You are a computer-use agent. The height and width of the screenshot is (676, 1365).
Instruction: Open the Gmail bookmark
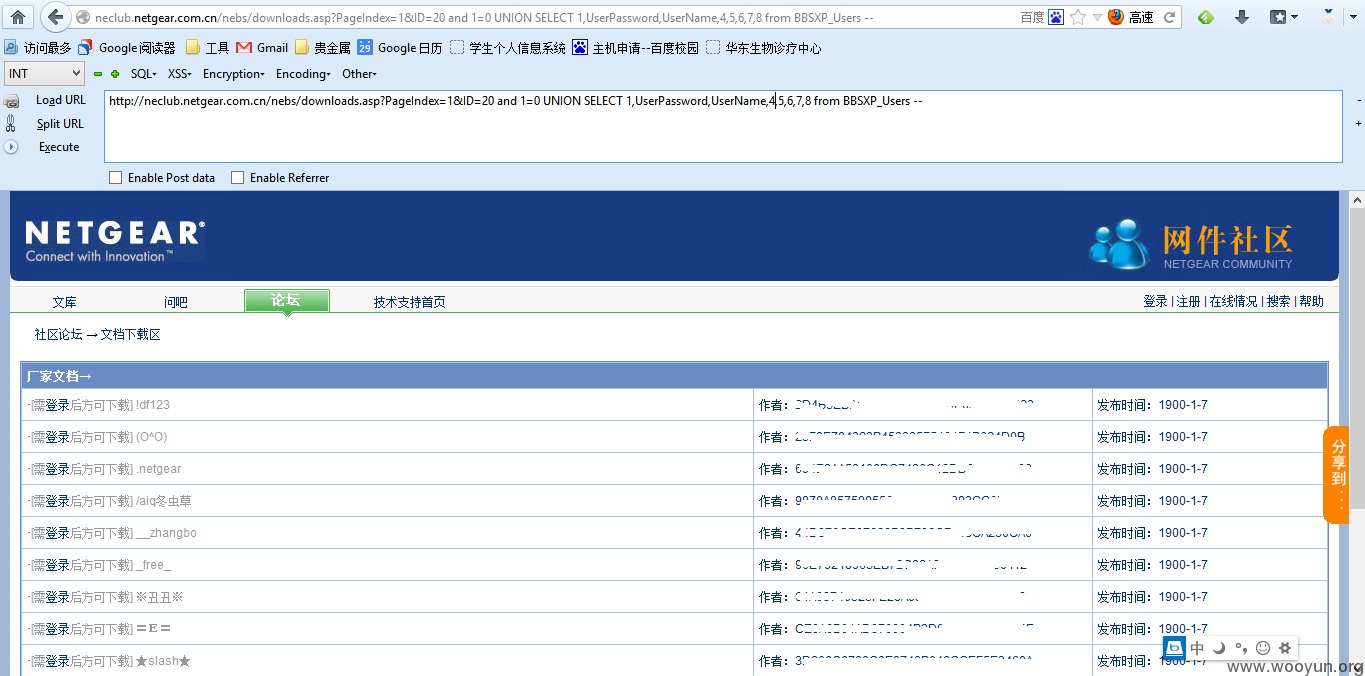[262, 47]
